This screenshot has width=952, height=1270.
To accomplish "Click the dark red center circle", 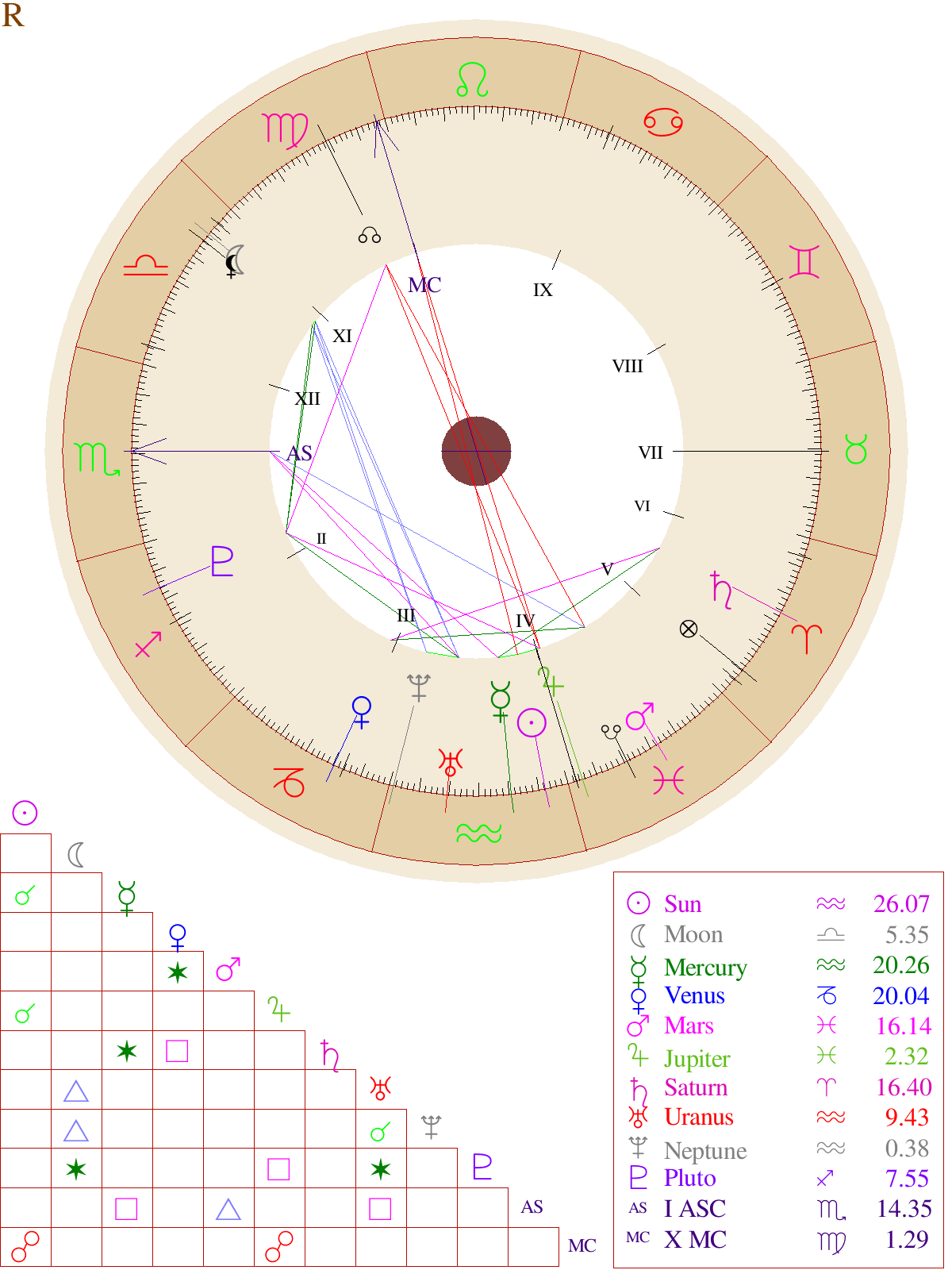I will tap(476, 451).
